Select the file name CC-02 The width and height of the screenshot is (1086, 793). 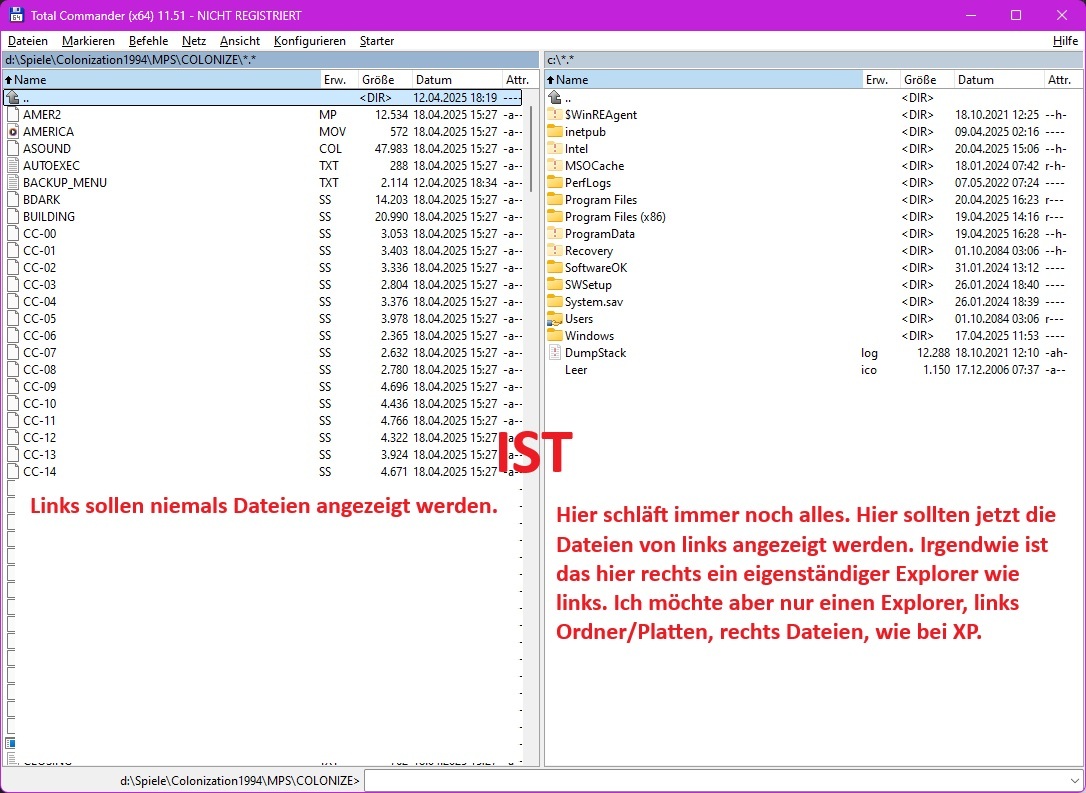39,267
